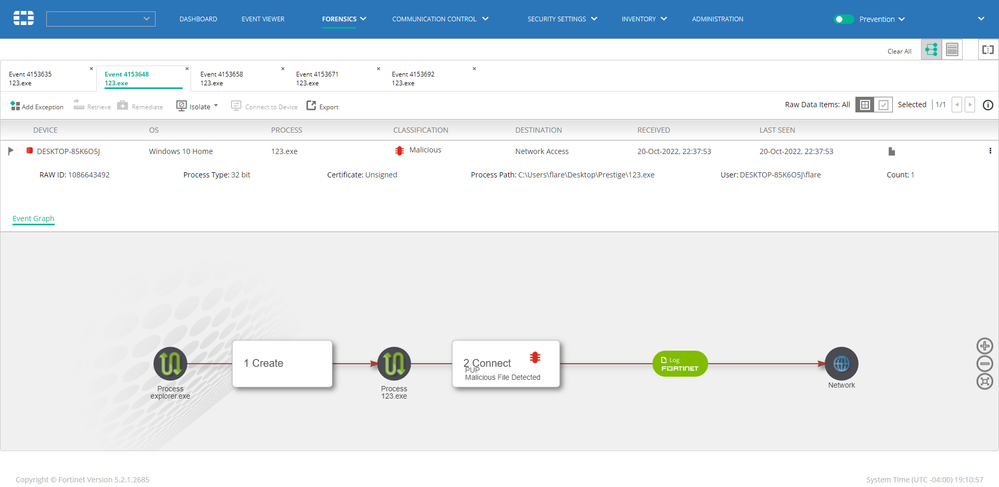Toggle the Prevention mode switch
Image resolution: width=999 pixels, height=487 pixels.
pos(844,19)
